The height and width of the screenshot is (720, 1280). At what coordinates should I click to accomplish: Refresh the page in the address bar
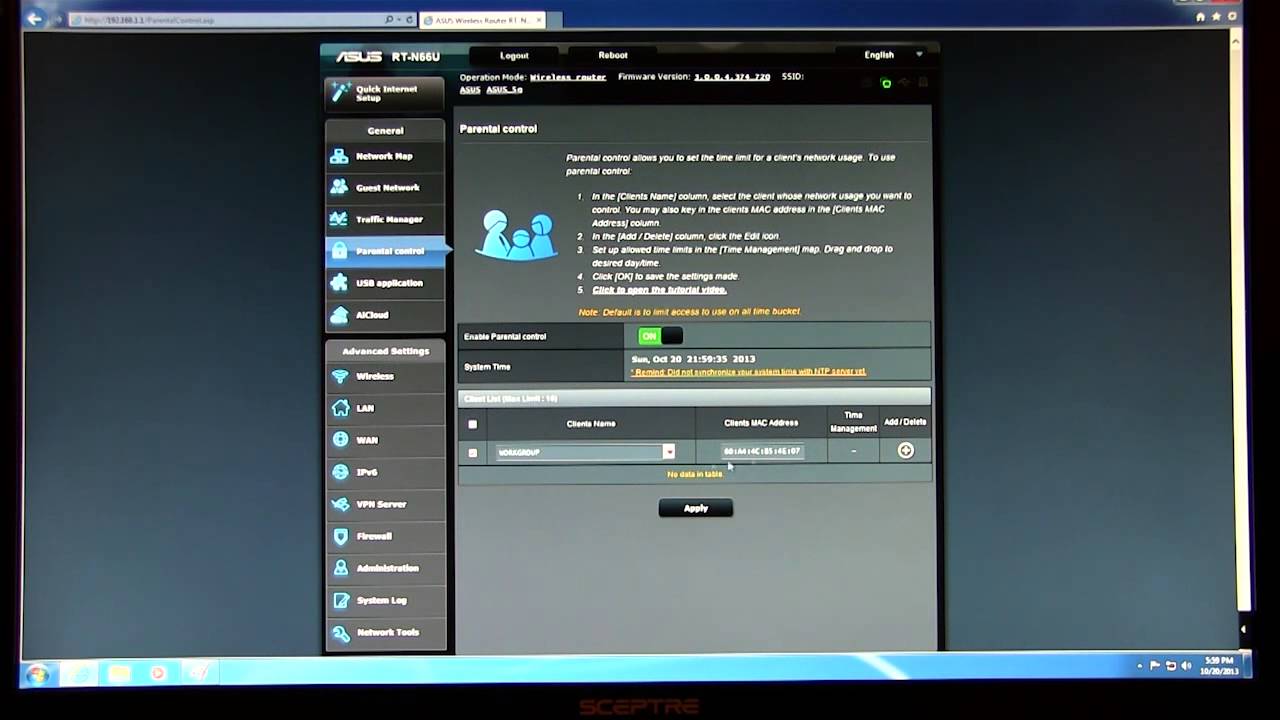point(410,20)
